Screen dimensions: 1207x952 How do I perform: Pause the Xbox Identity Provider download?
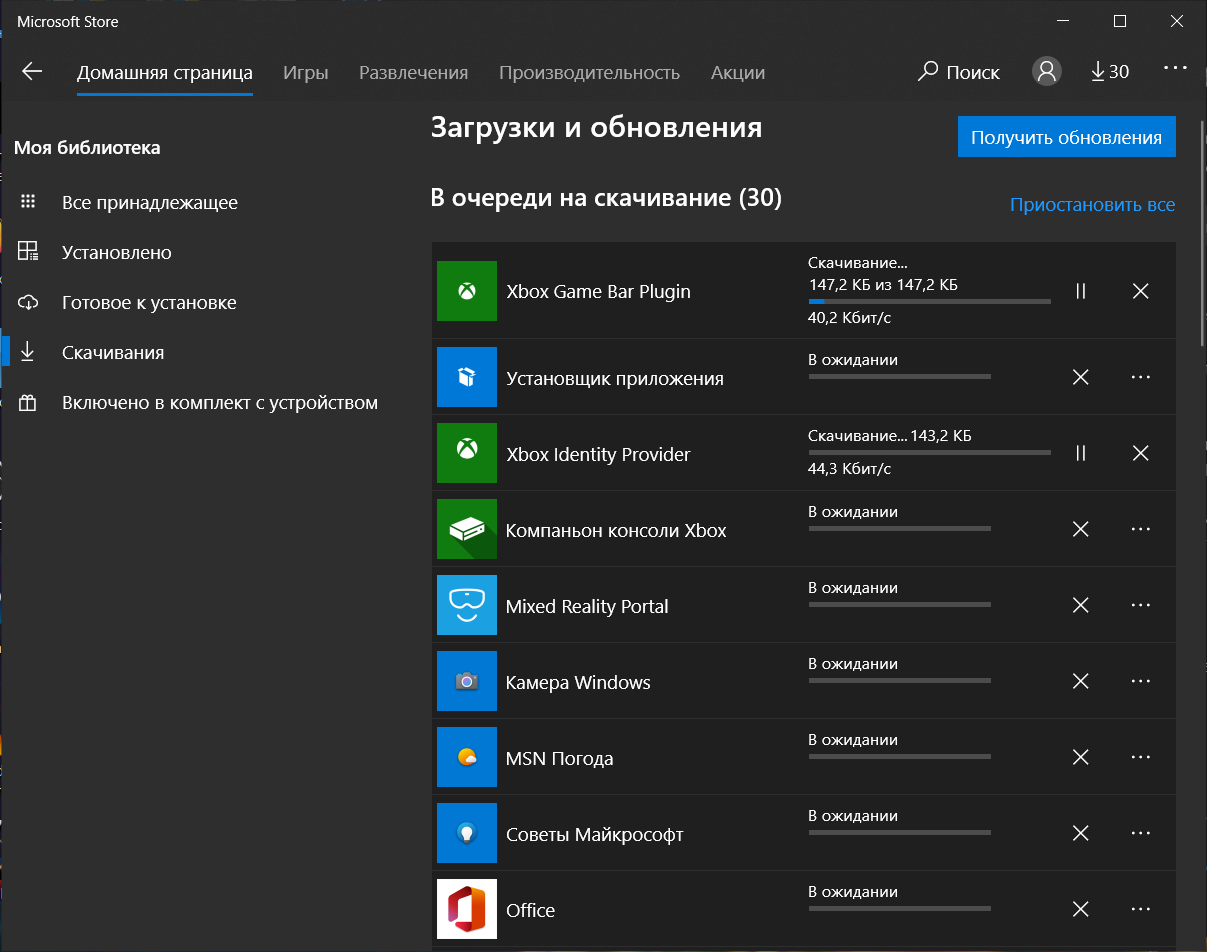1080,453
